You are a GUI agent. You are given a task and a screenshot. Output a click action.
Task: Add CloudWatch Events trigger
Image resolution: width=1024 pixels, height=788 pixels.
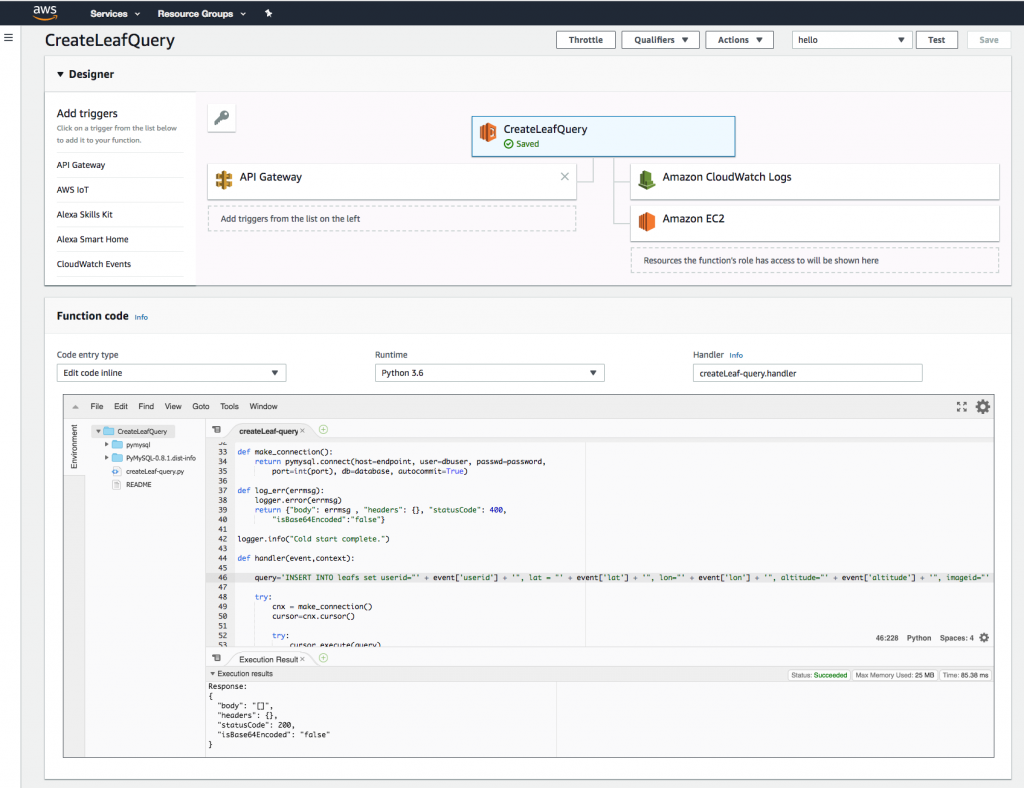click(94, 264)
